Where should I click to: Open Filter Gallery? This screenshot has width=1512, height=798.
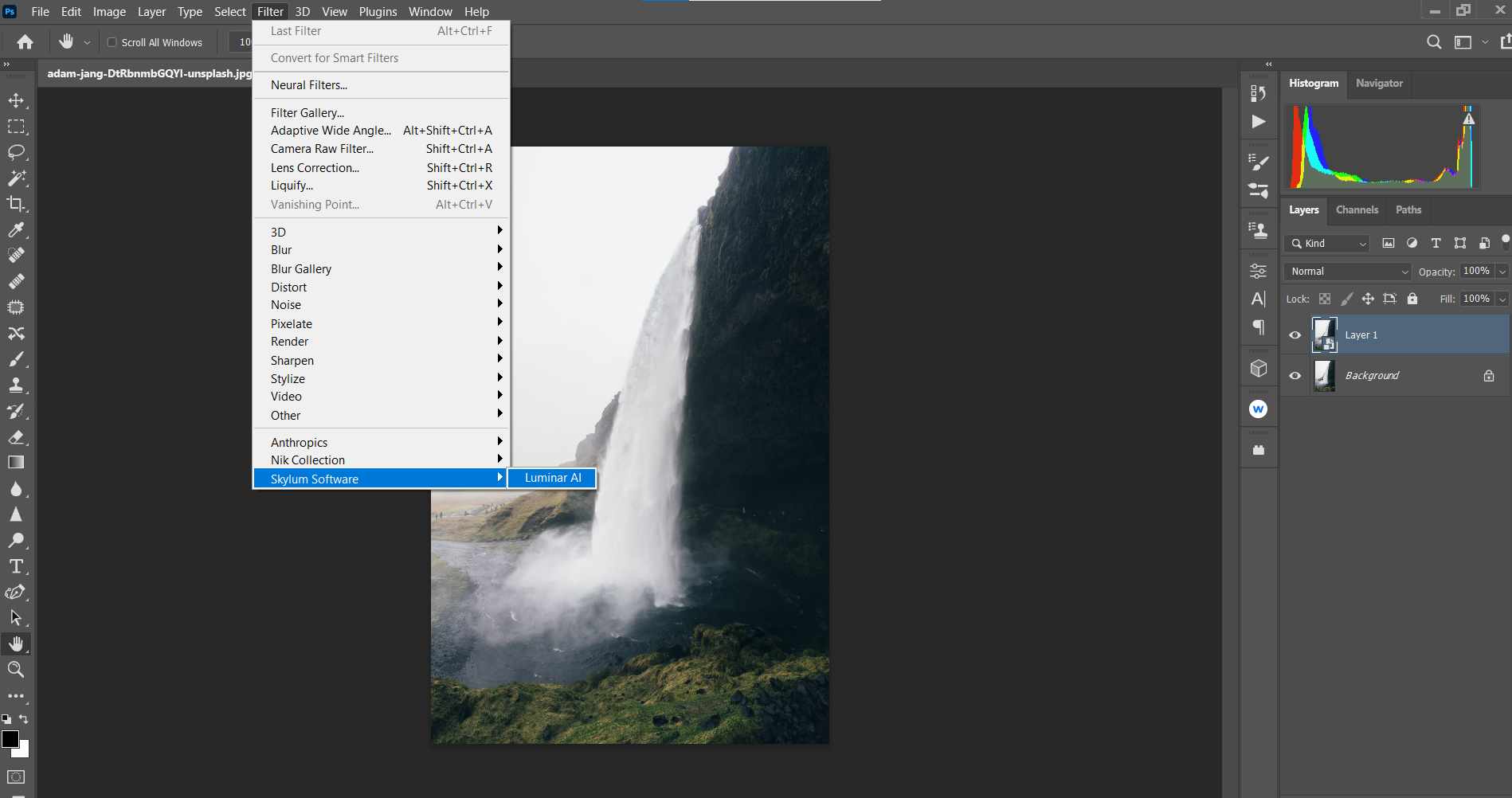pos(381,113)
